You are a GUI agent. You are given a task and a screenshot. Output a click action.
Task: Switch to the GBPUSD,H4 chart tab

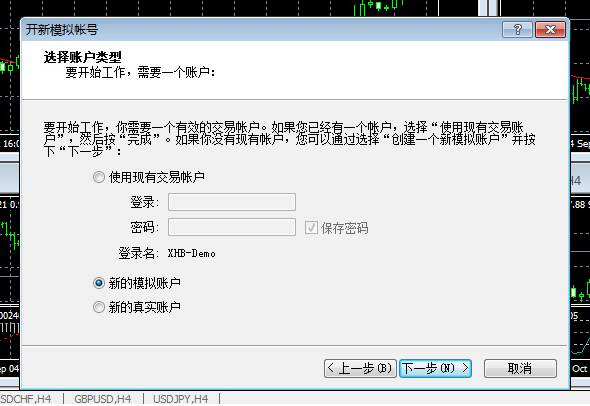click(103, 399)
